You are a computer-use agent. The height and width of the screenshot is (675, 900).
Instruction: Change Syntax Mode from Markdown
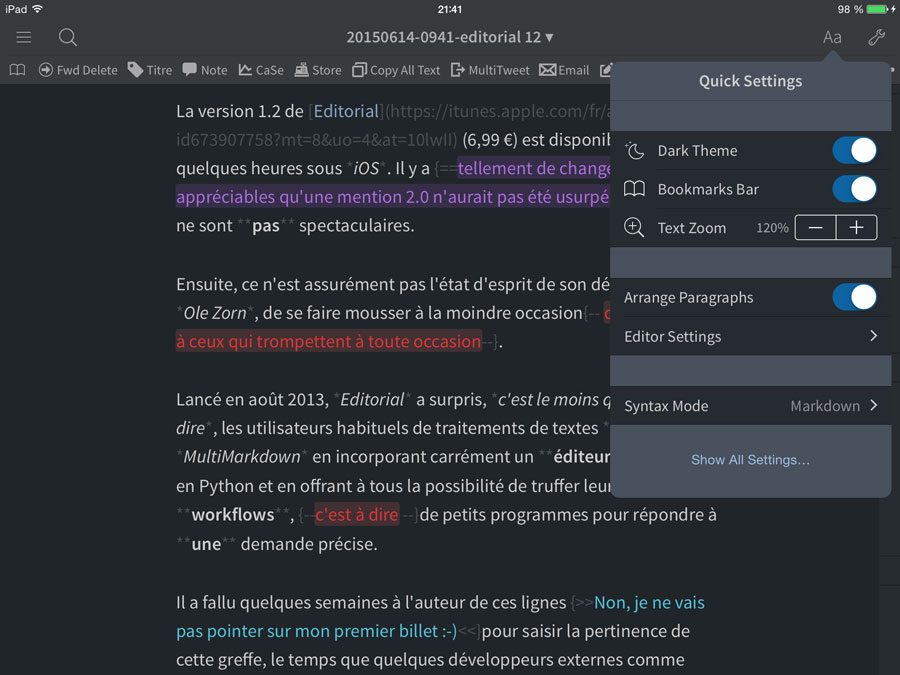pos(751,406)
